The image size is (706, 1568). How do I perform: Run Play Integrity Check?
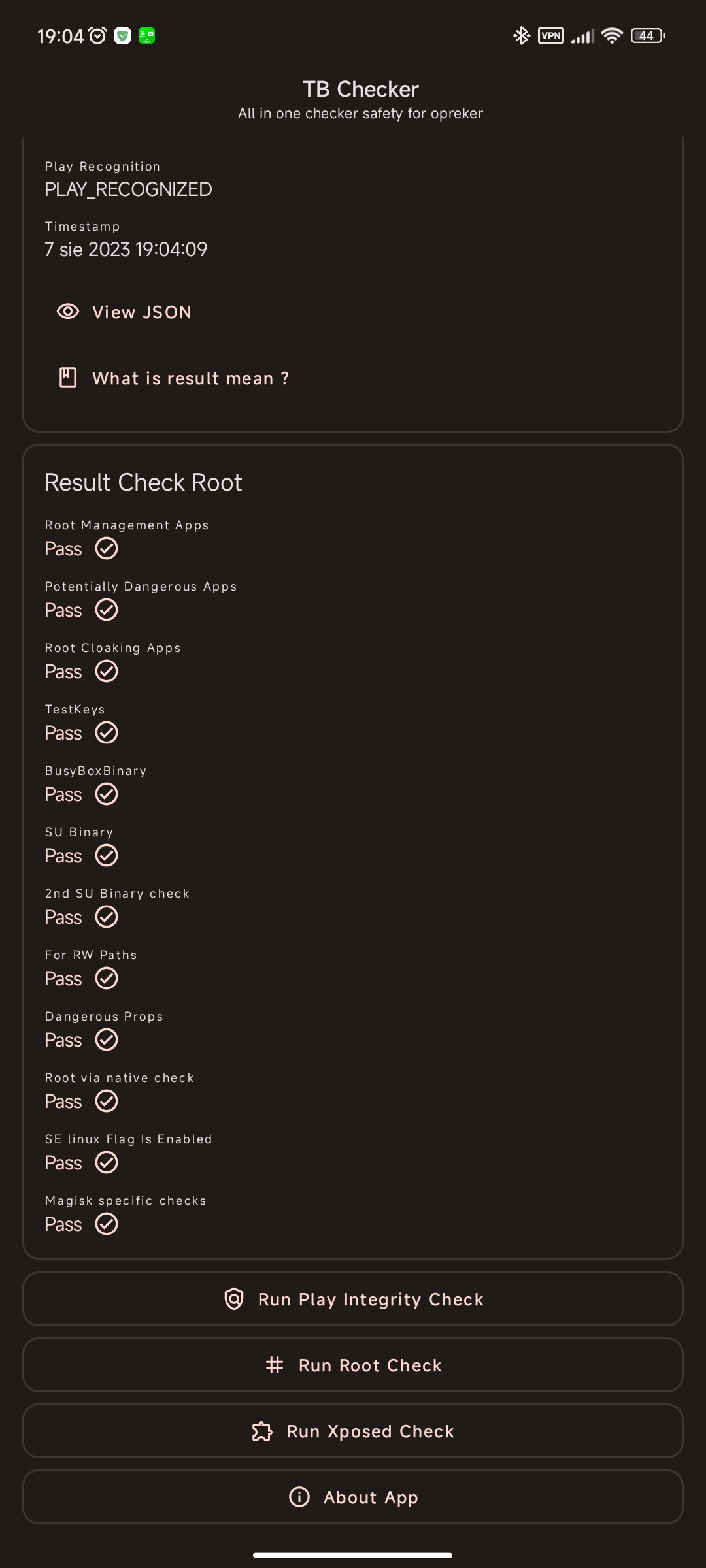point(353,1299)
